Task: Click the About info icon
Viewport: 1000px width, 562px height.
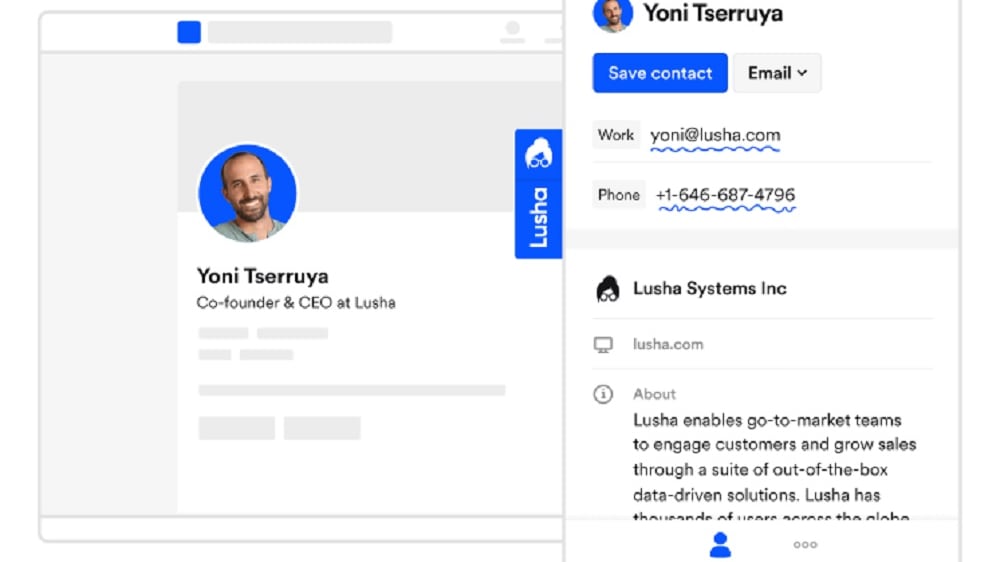Action: click(603, 394)
